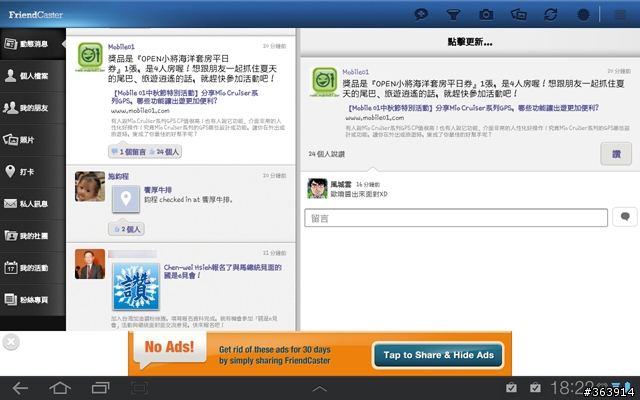The image size is (640, 400).
Task: Open 我的社團 in the sidebar
Action: tap(33, 236)
